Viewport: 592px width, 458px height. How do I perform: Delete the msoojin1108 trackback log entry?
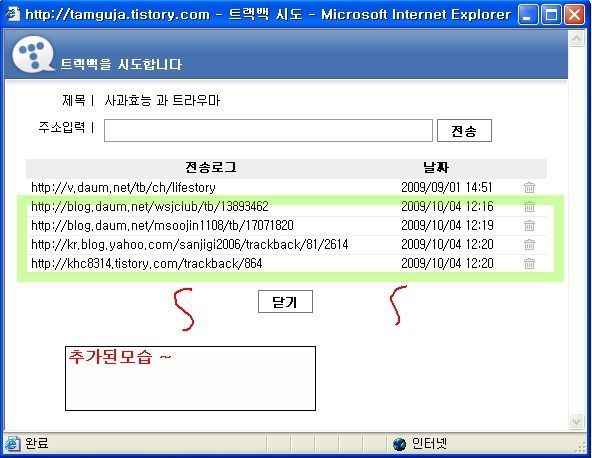tap(529, 225)
